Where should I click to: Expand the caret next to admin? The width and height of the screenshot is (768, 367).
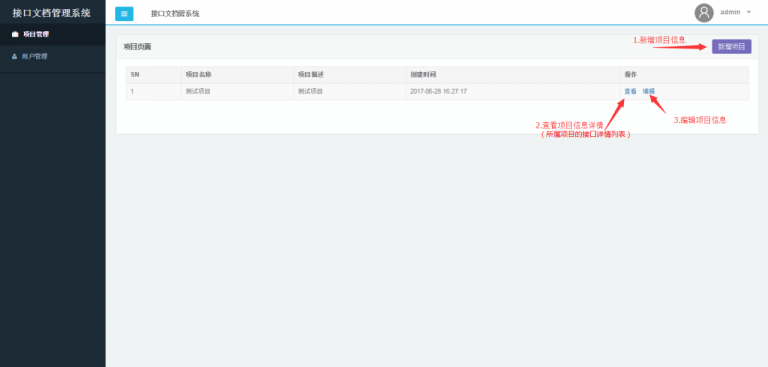(748, 12)
